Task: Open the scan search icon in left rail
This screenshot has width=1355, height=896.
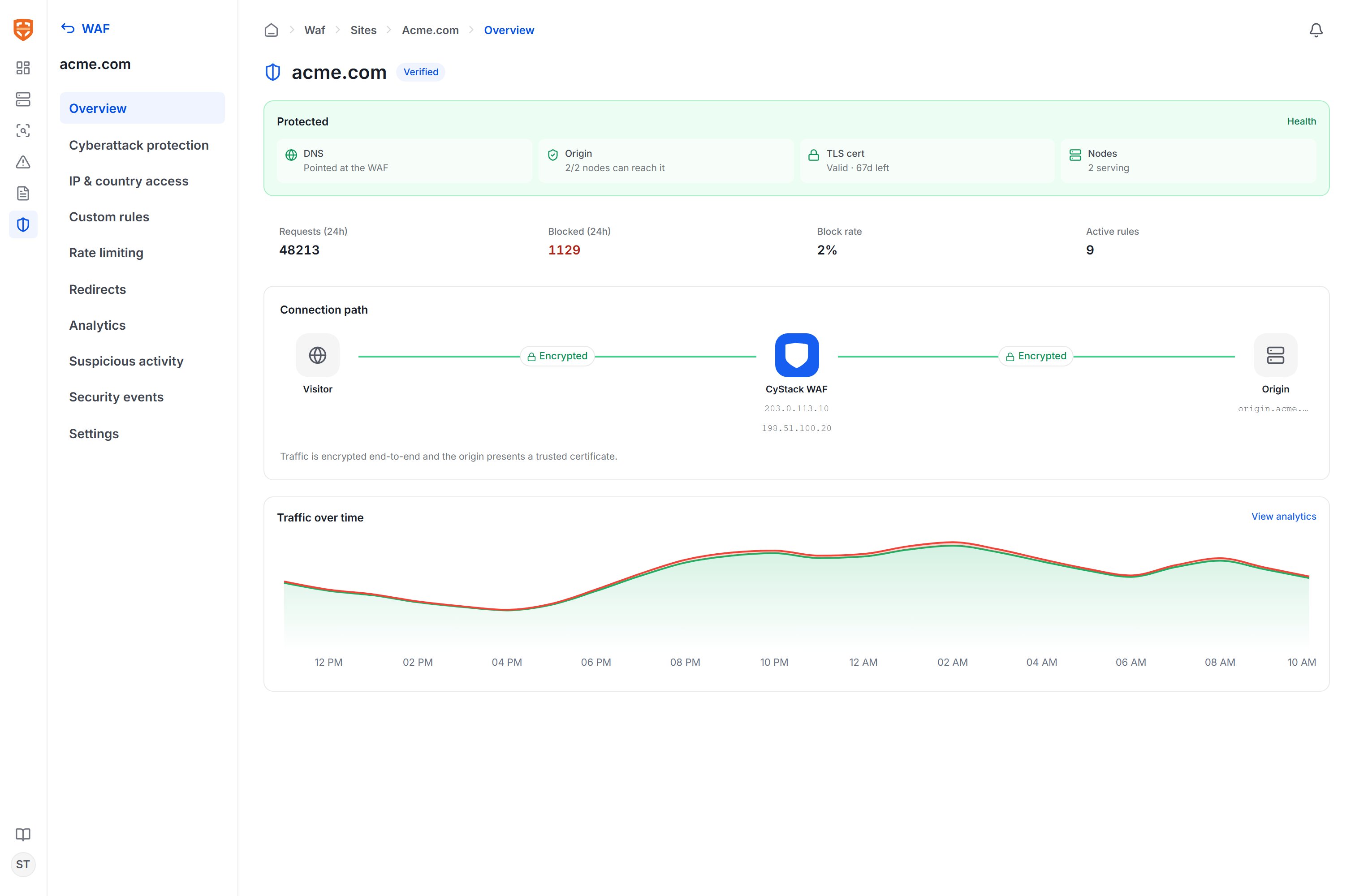Action: 23,131
